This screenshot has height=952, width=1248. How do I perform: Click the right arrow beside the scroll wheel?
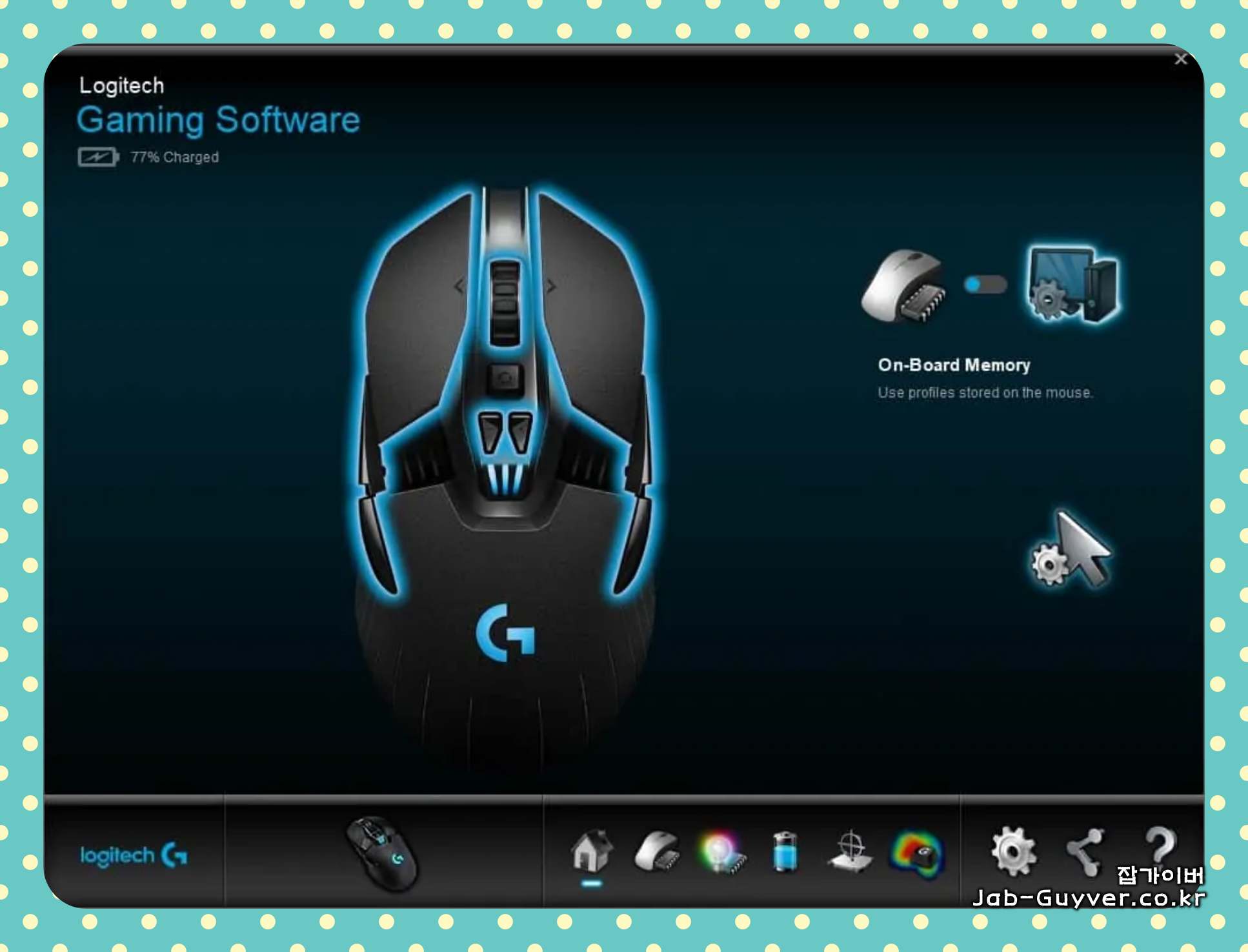(x=552, y=286)
